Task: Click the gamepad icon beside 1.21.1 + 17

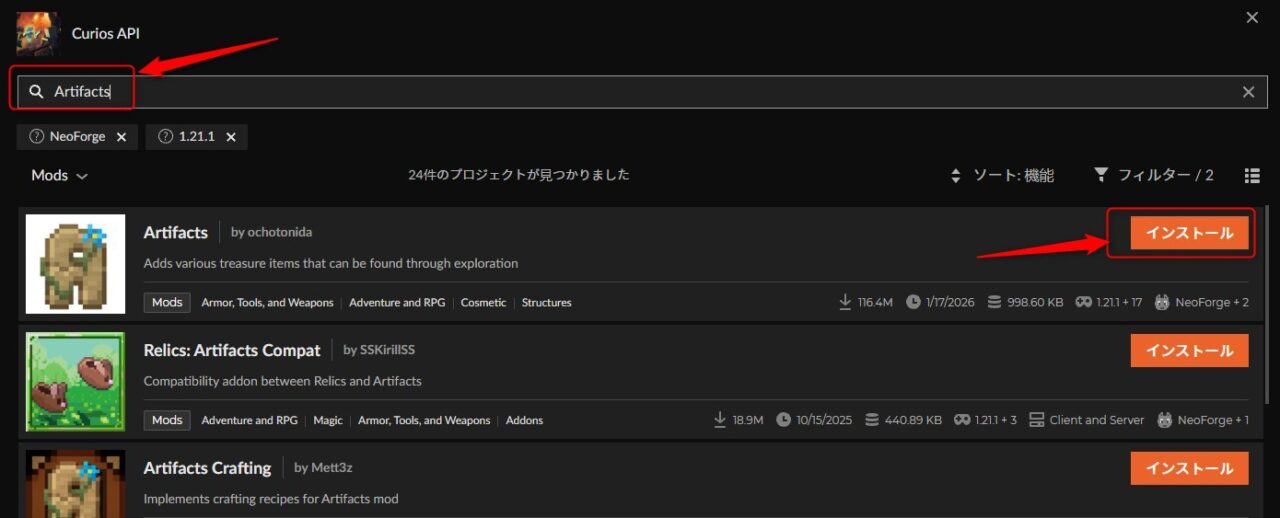Action: click(1083, 302)
